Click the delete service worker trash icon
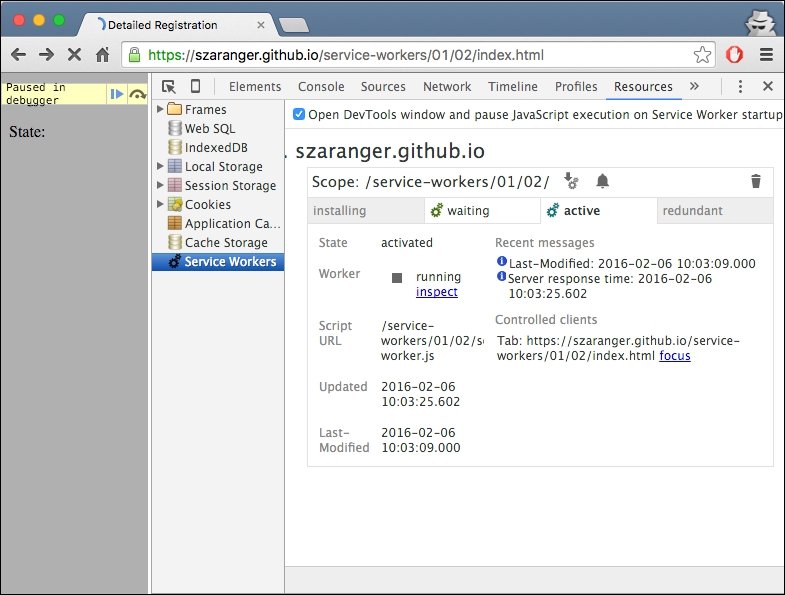The height and width of the screenshot is (595, 785). coord(756,181)
